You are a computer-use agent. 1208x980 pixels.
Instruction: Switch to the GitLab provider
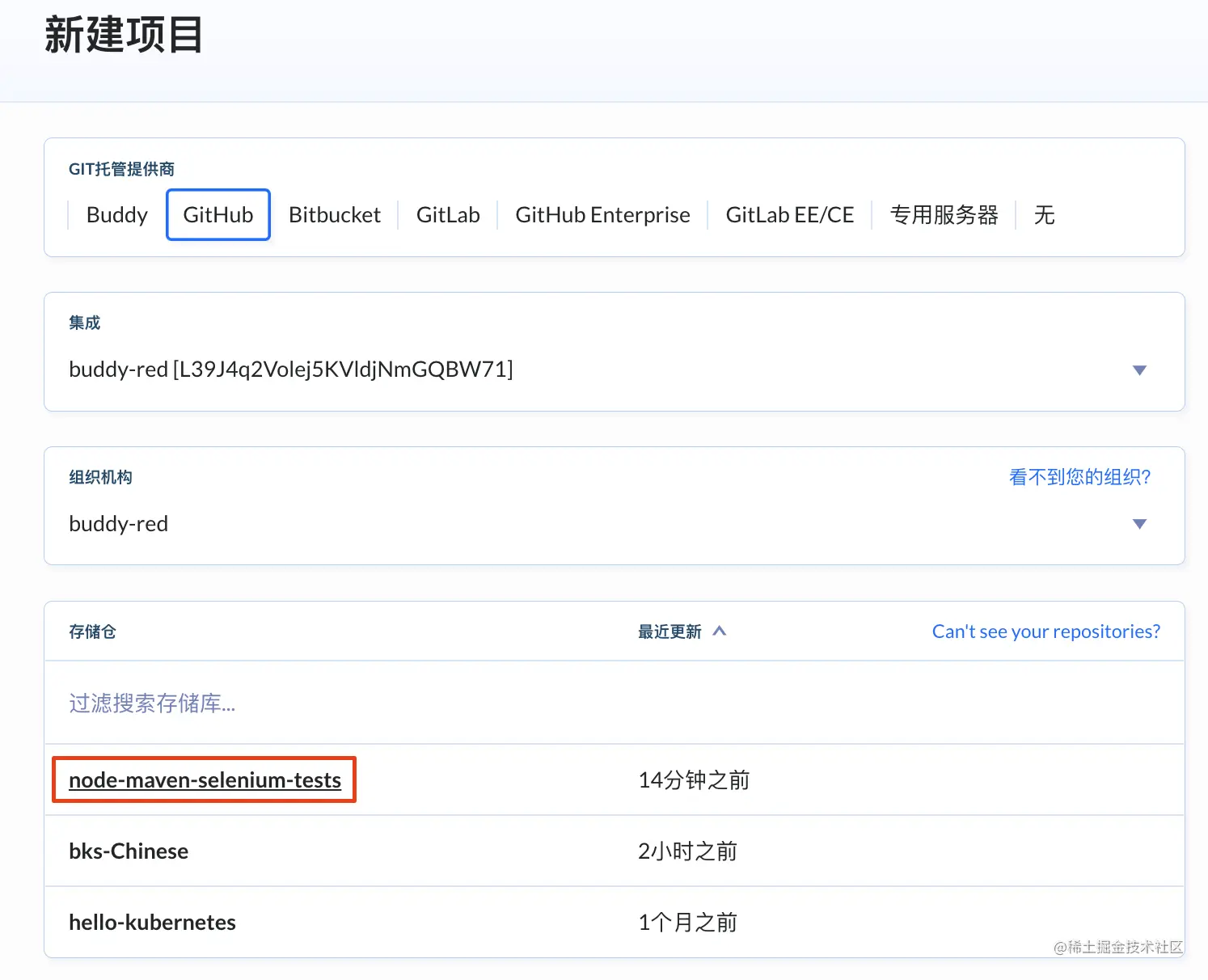[x=448, y=215]
